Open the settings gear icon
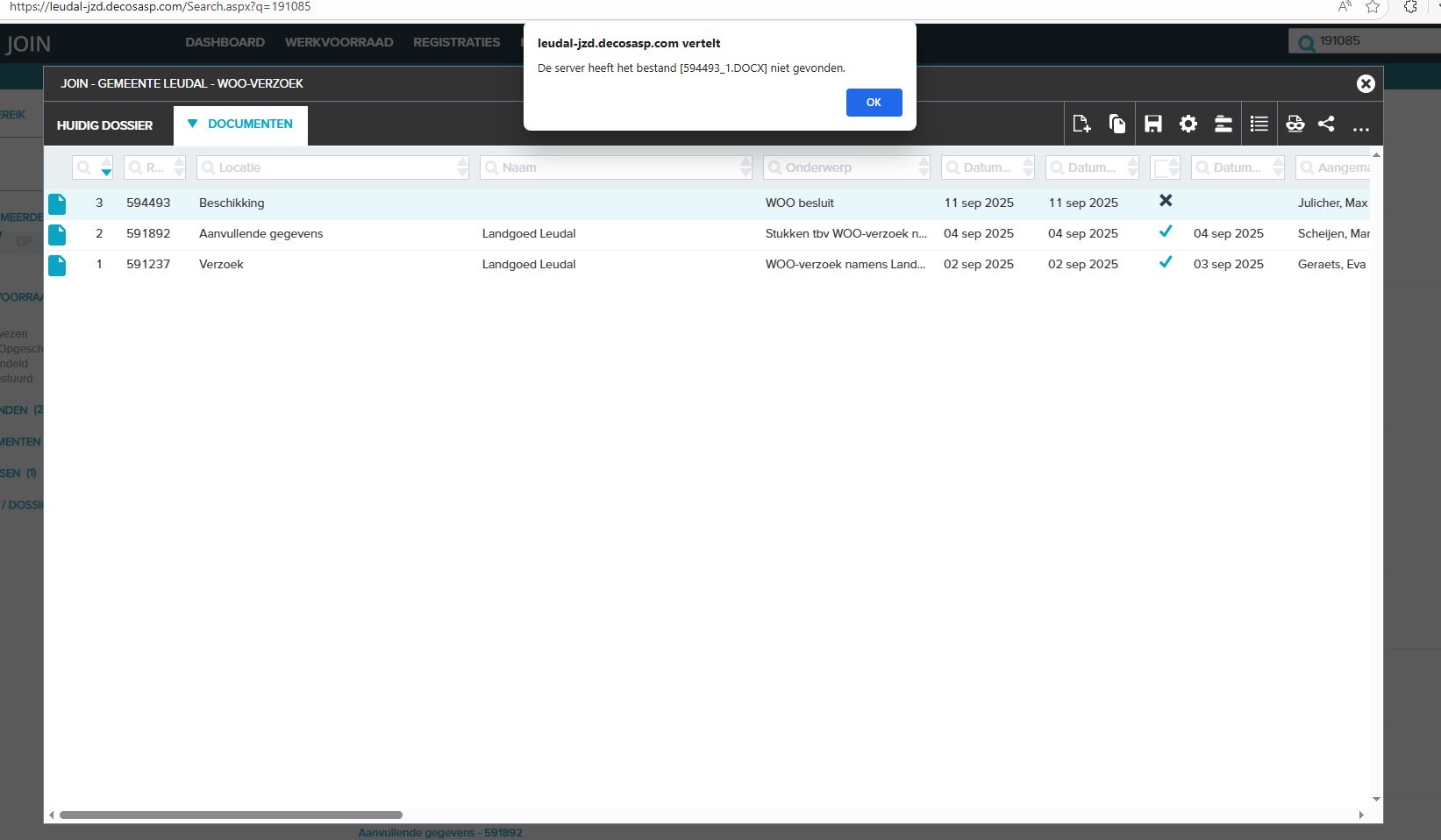 pos(1188,125)
